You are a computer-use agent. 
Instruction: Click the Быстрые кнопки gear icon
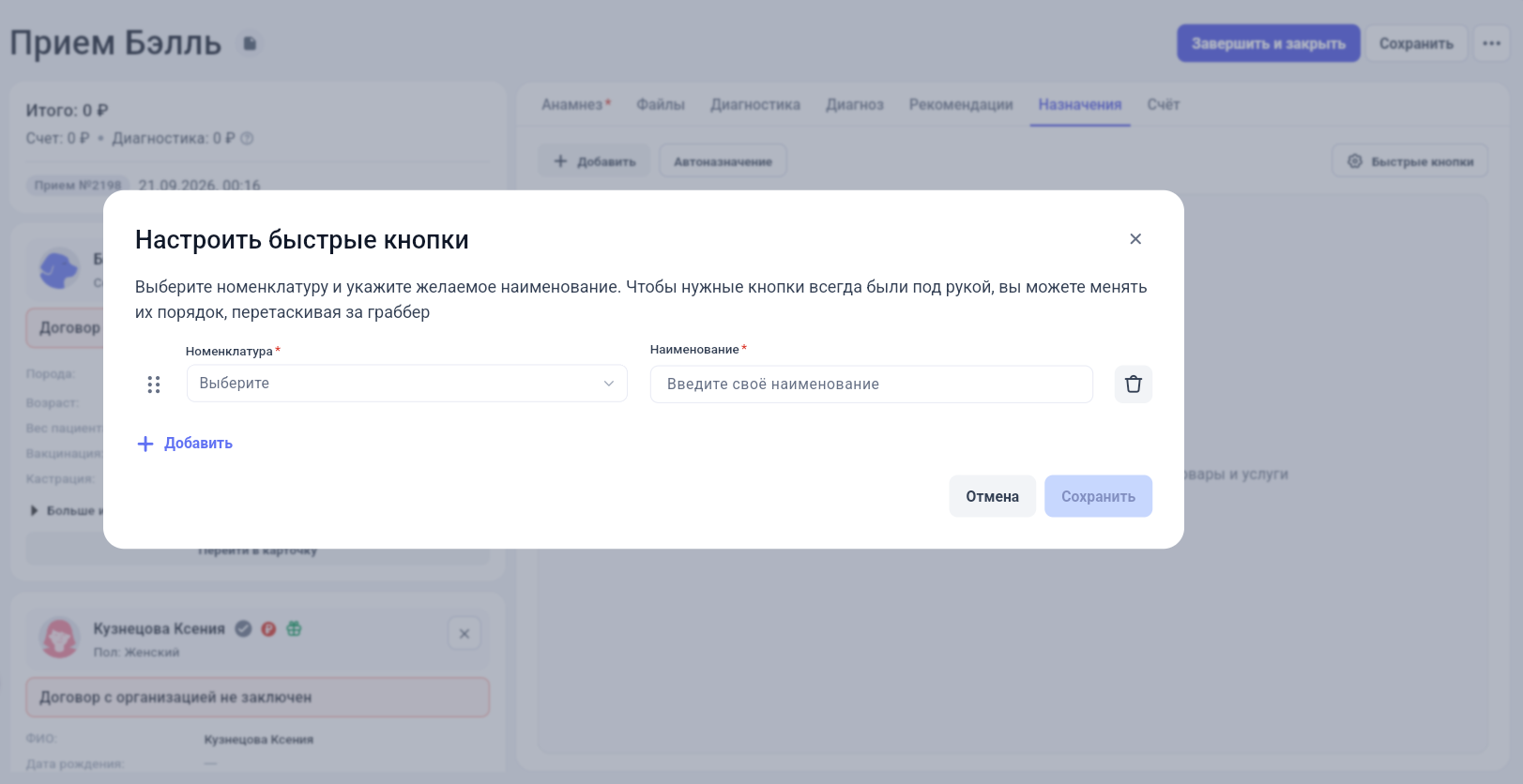pos(1355,161)
